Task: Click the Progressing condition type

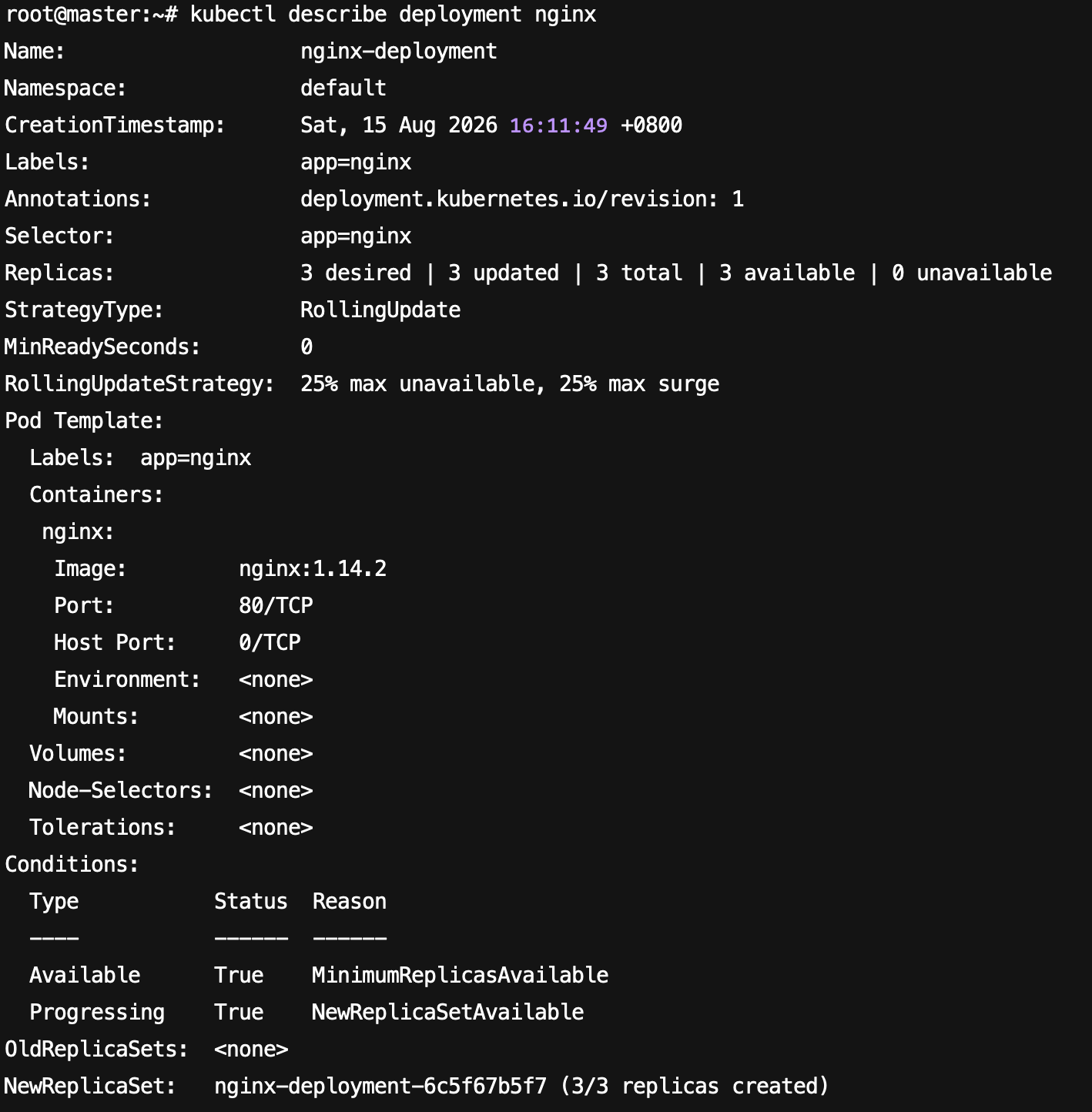Action: coord(97,1013)
